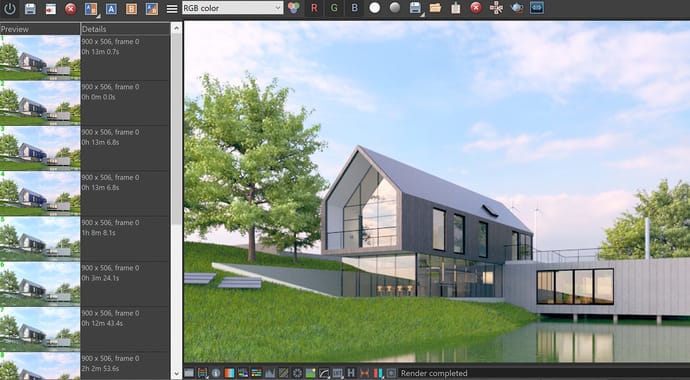Set current history image as A

(x=111, y=9)
